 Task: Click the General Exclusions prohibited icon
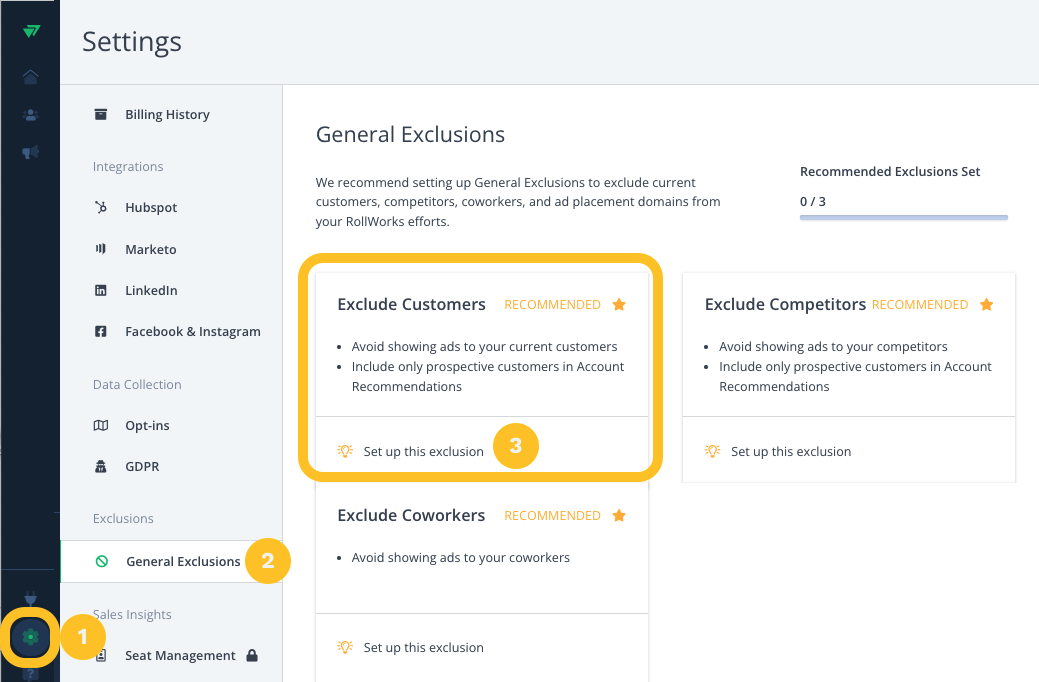(x=101, y=561)
